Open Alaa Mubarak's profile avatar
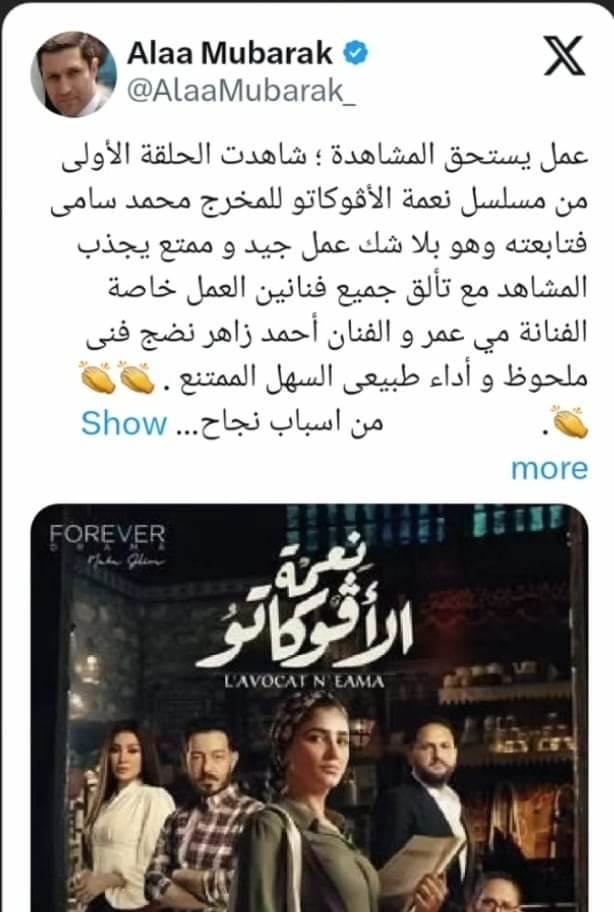Viewport: 614px width, 912px height. click(73, 74)
